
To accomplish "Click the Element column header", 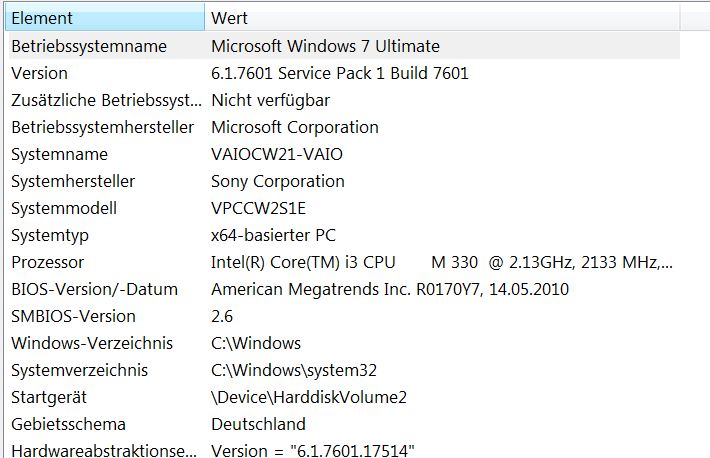I will pos(42,18).
